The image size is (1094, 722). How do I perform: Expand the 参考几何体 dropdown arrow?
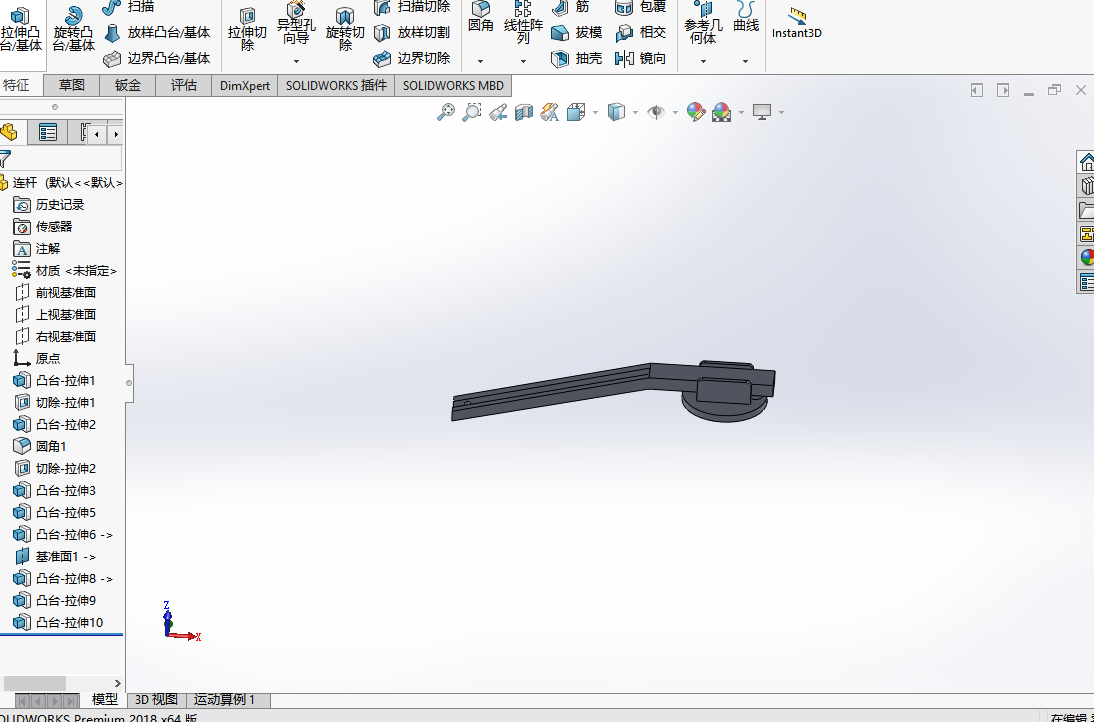pyautogui.click(x=703, y=61)
